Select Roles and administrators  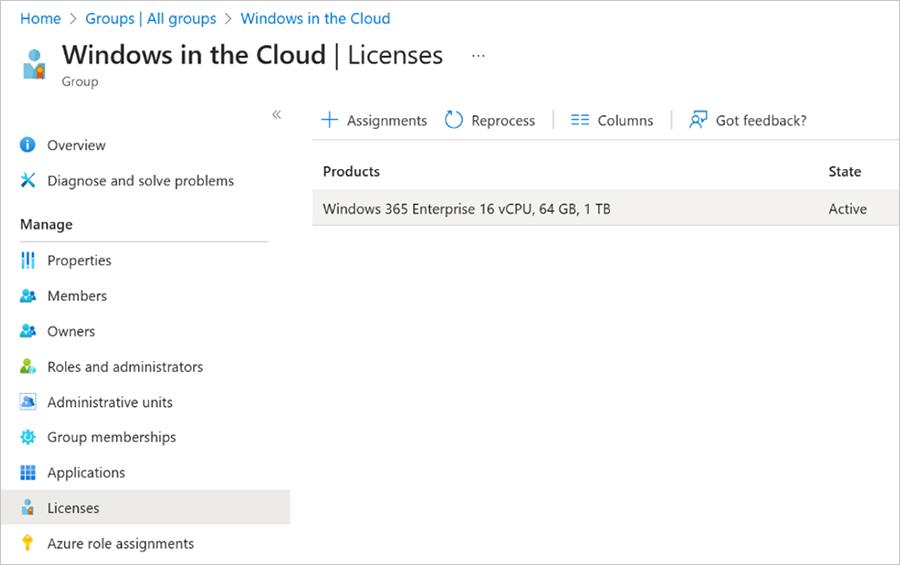(125, 367)
